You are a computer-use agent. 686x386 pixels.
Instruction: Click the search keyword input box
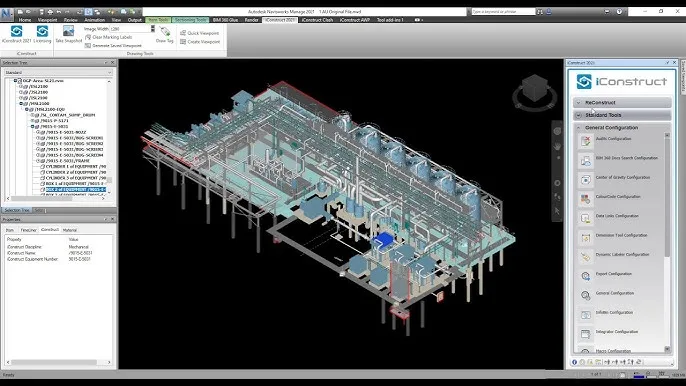(x=503, y=12)
